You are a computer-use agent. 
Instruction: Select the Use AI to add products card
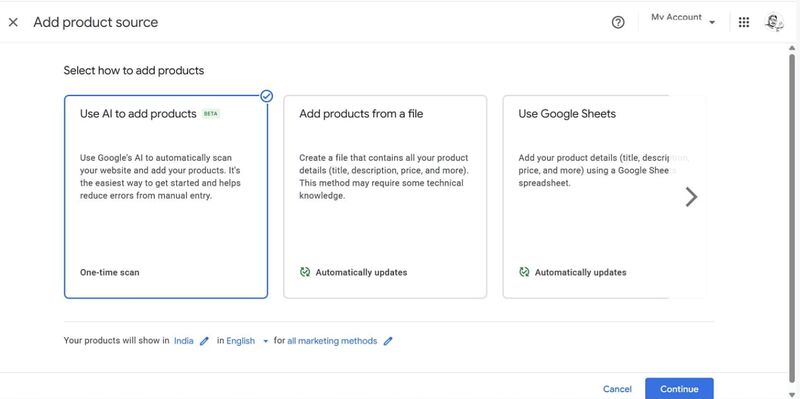(166, 197)
